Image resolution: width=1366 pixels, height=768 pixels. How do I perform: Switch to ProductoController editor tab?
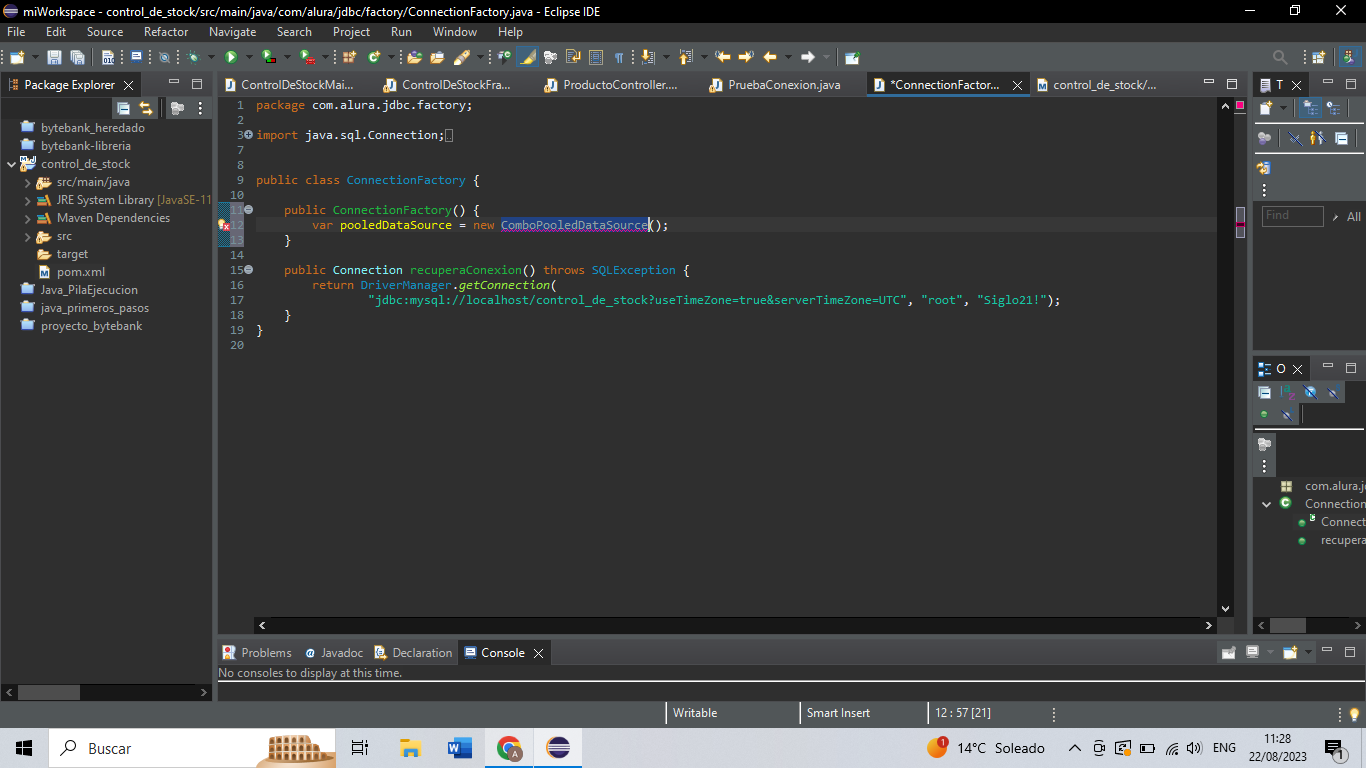tap(610, 85)
